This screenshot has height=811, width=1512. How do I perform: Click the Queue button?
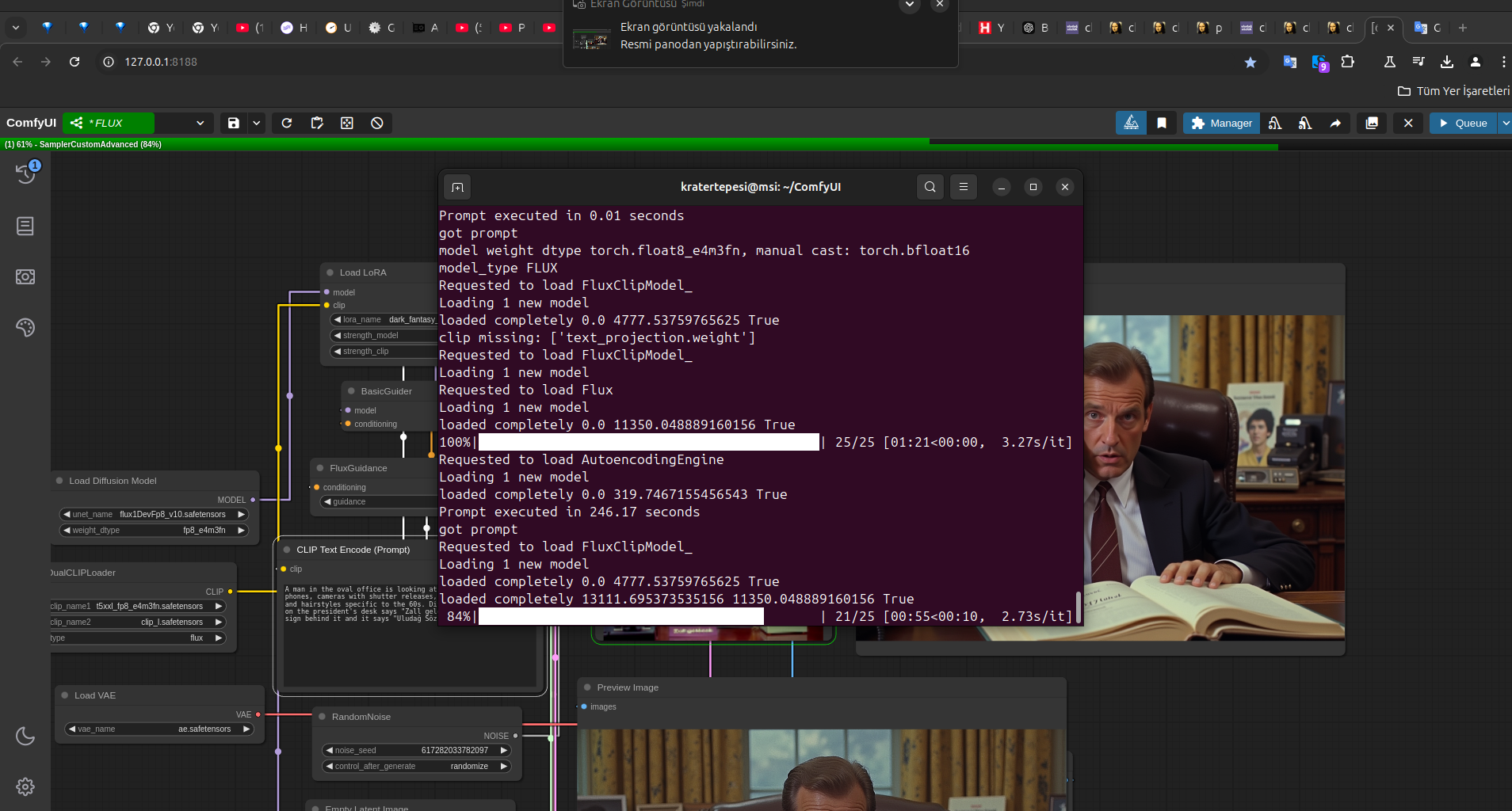click(x=1463, y=123)
